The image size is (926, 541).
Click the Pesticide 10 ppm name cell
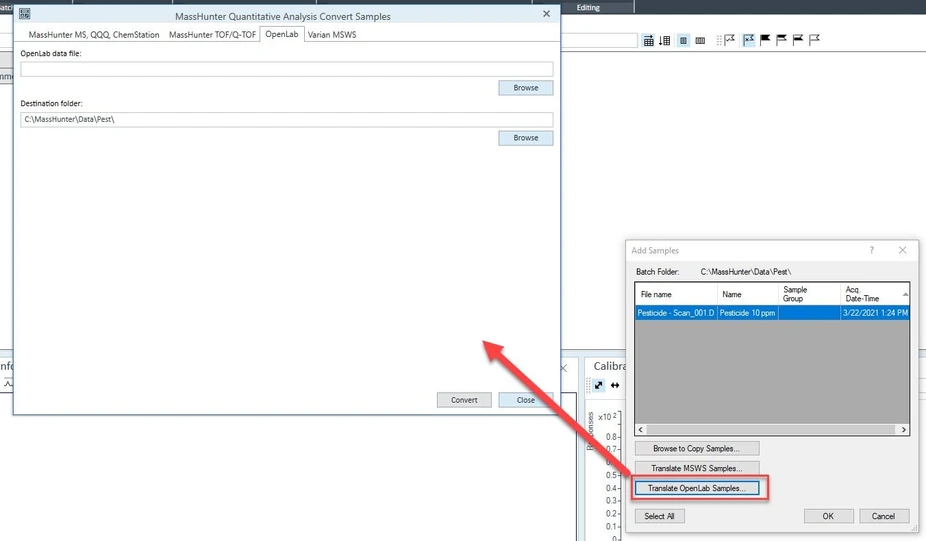(x=748, y=312)
